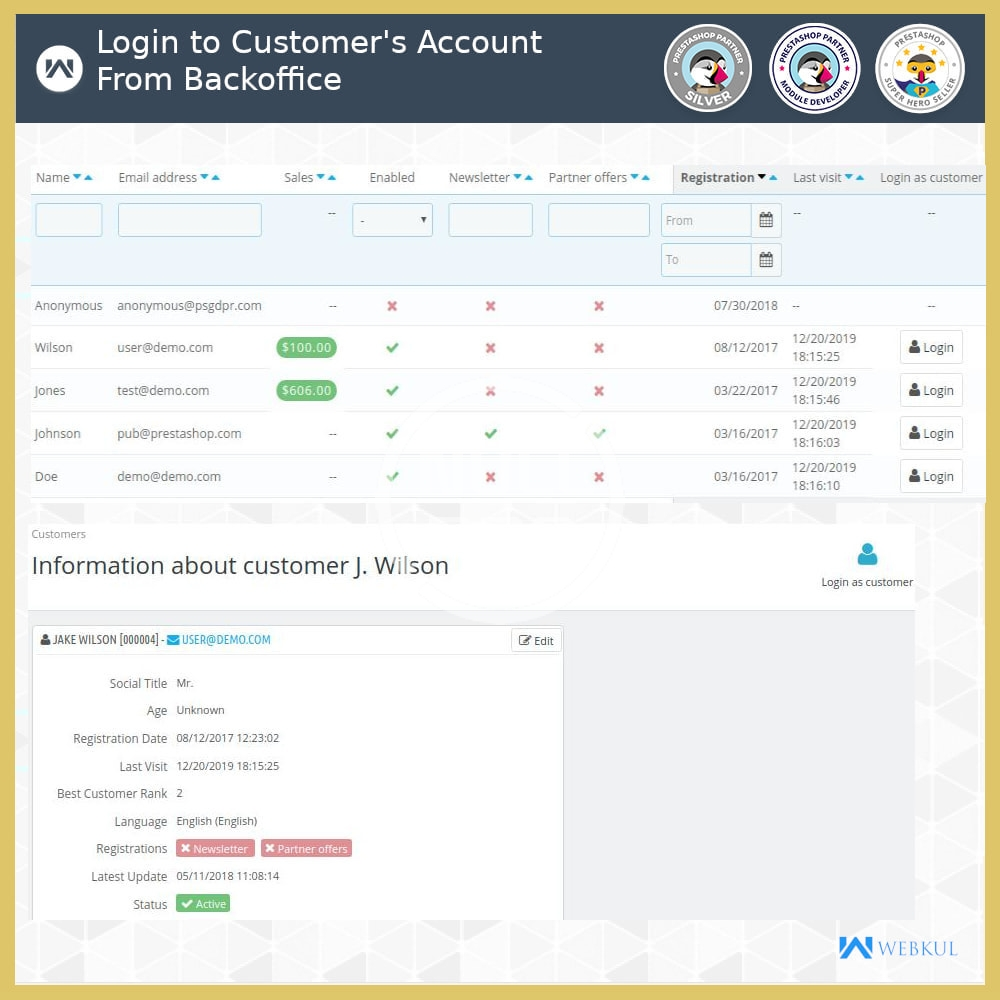1000x1000 pixels.
Task: Click the Super Hero Seller badge
Action: 919,68
